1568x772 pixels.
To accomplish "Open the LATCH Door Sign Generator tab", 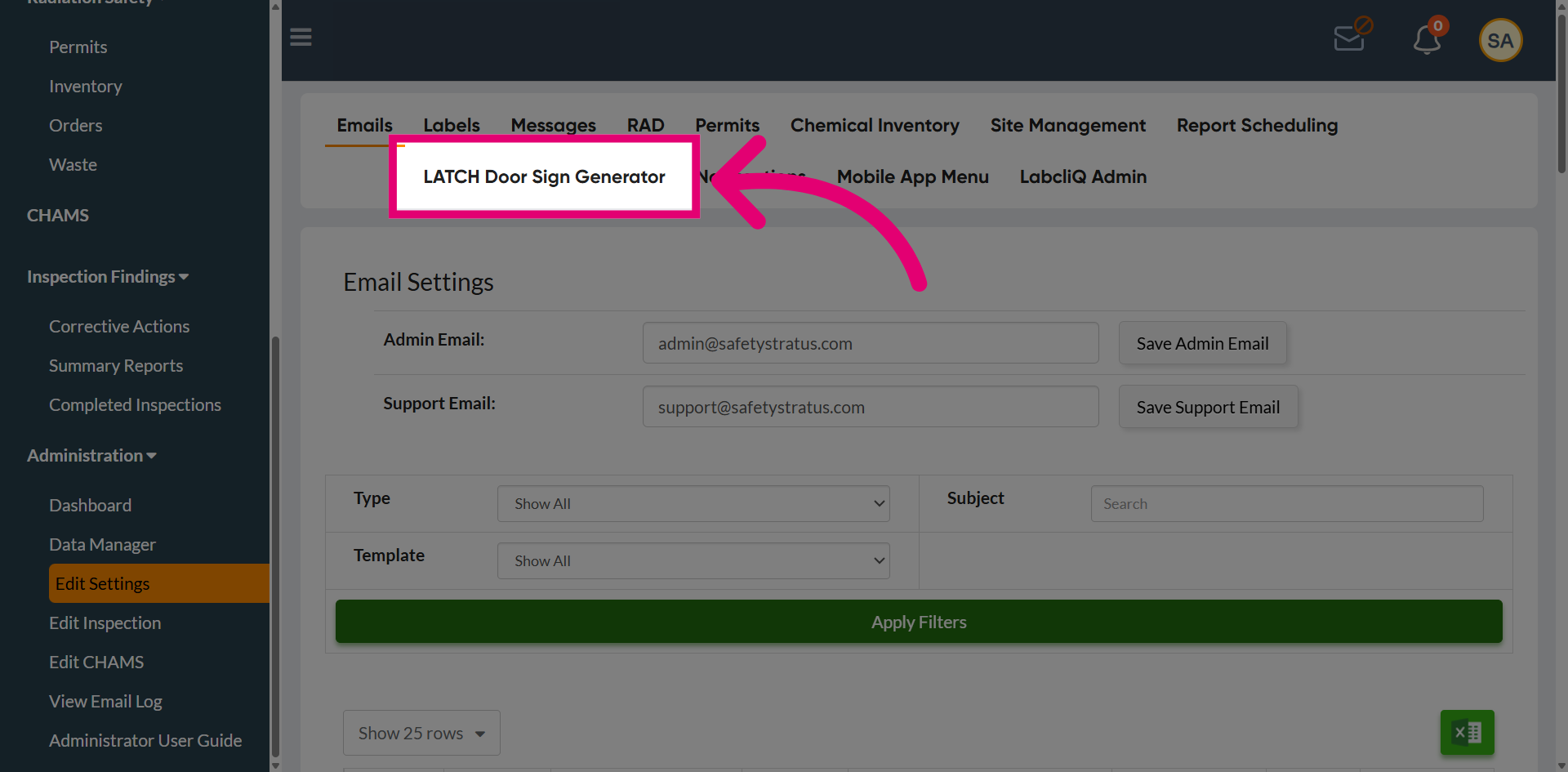I will 544,176.
